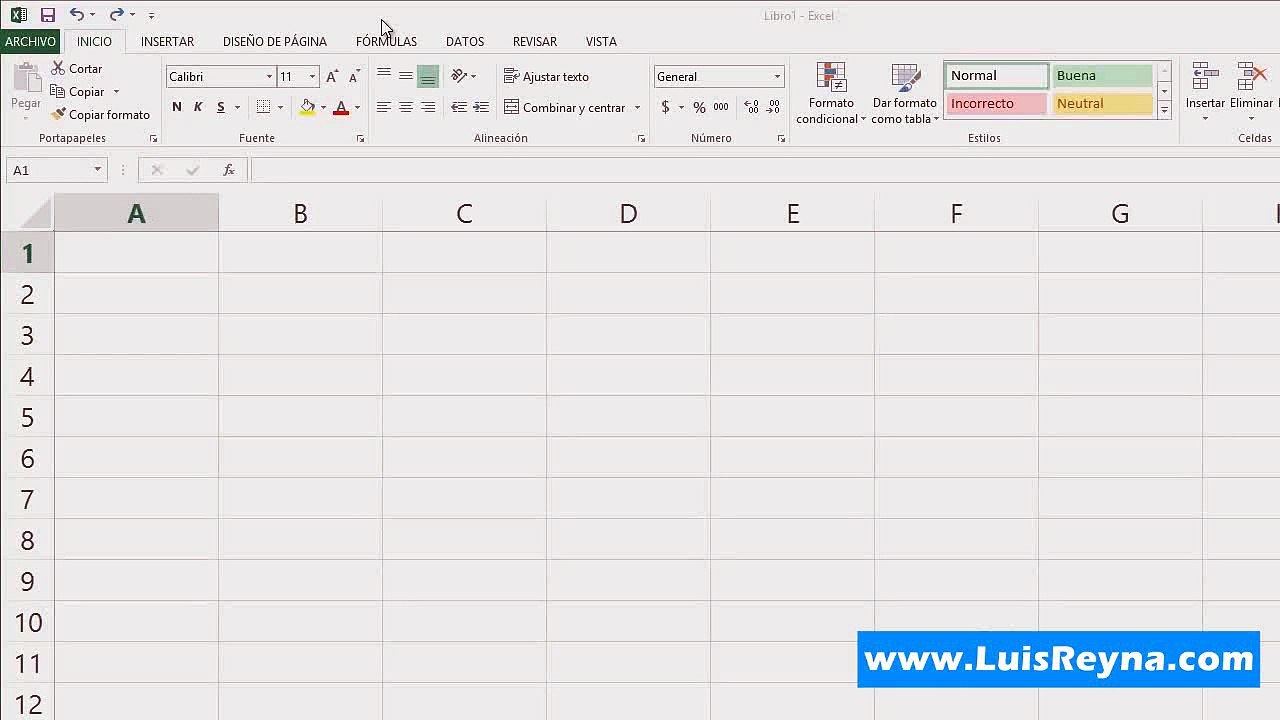Click the font color A icon
1280x720 pixels.
tap(341, 107)
